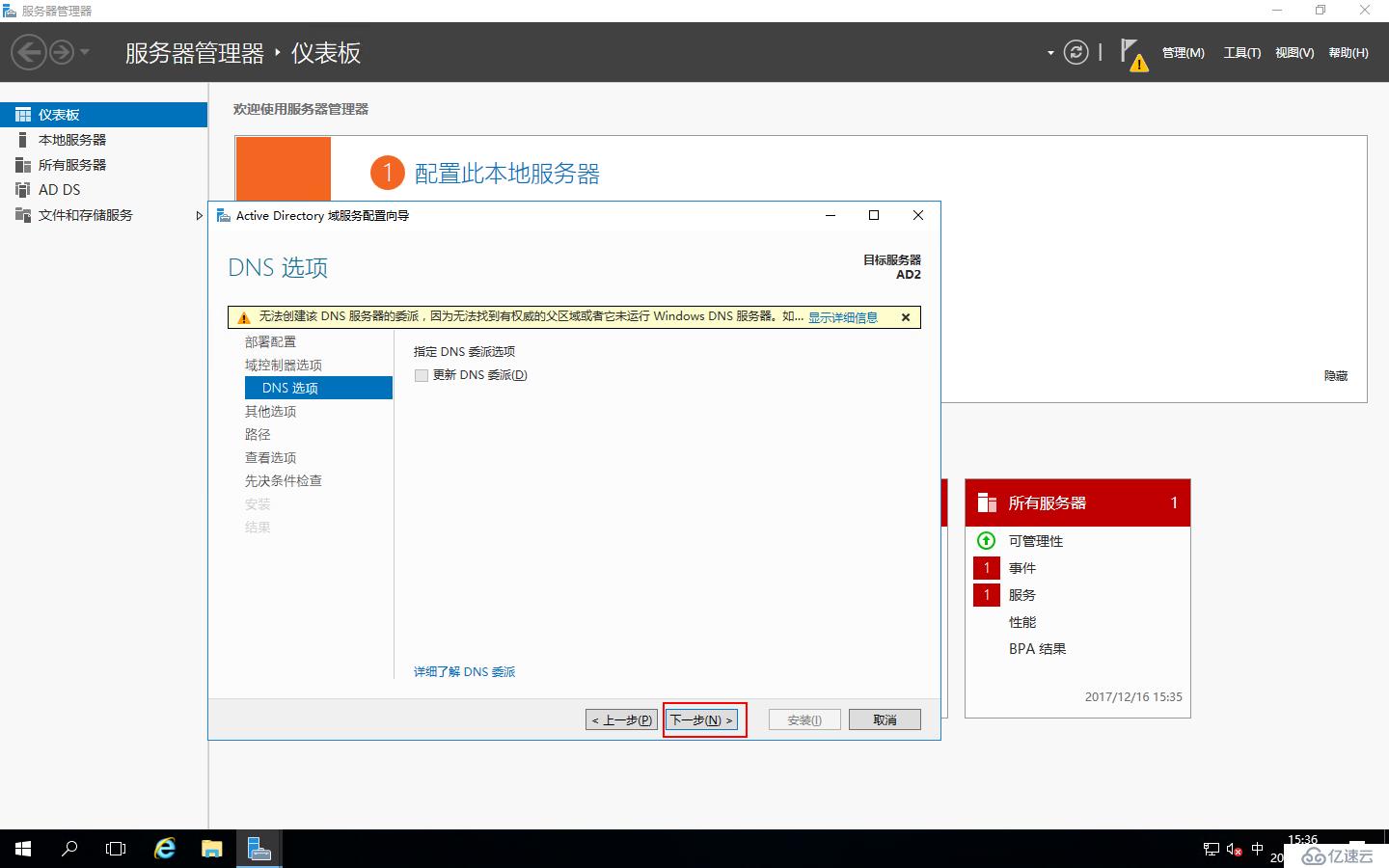Minimize the AD domain services wizard
This screenshot has width=1389, height=868.
(x=831, y=215)
